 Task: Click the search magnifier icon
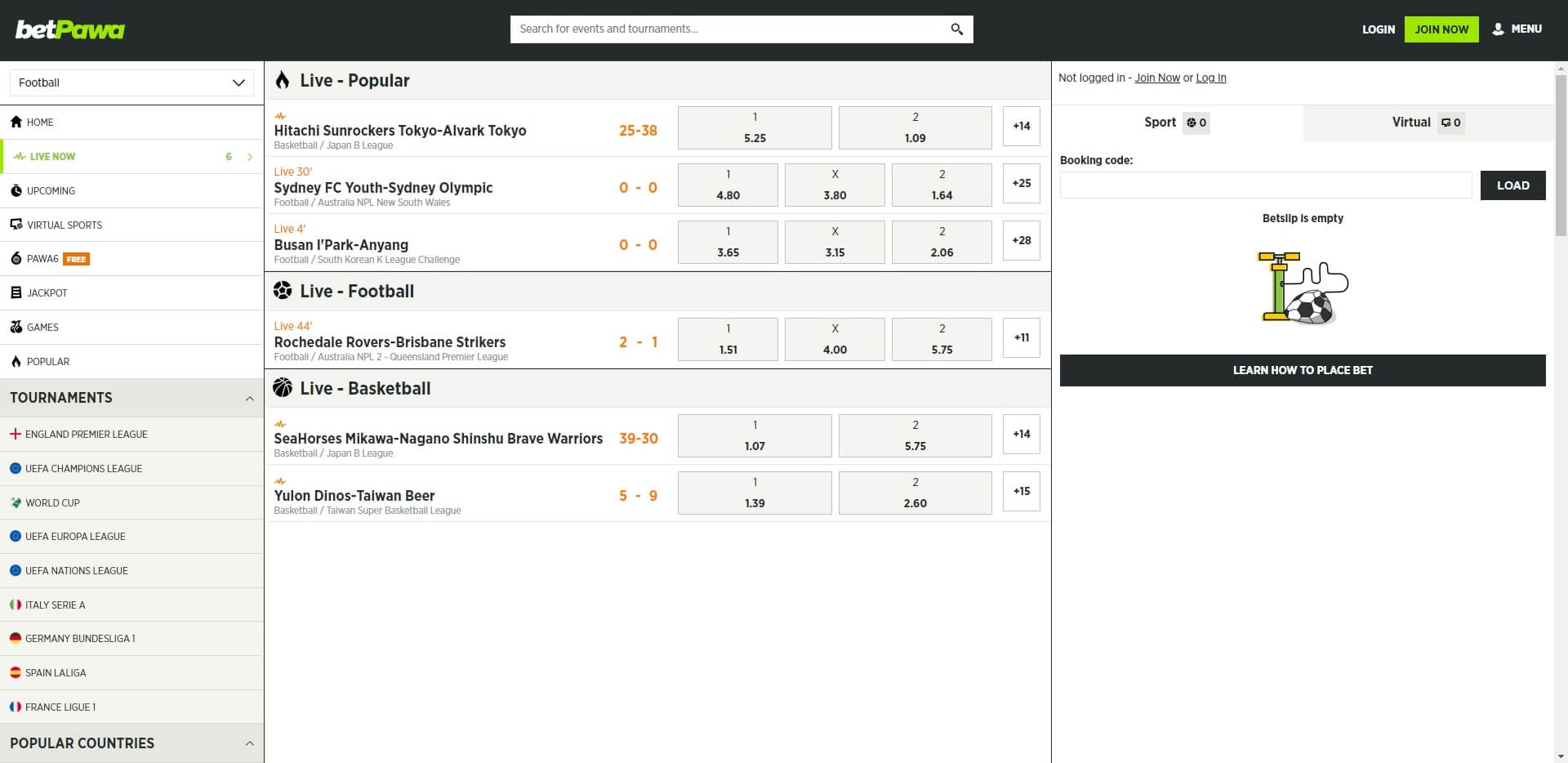pos(956,29)
